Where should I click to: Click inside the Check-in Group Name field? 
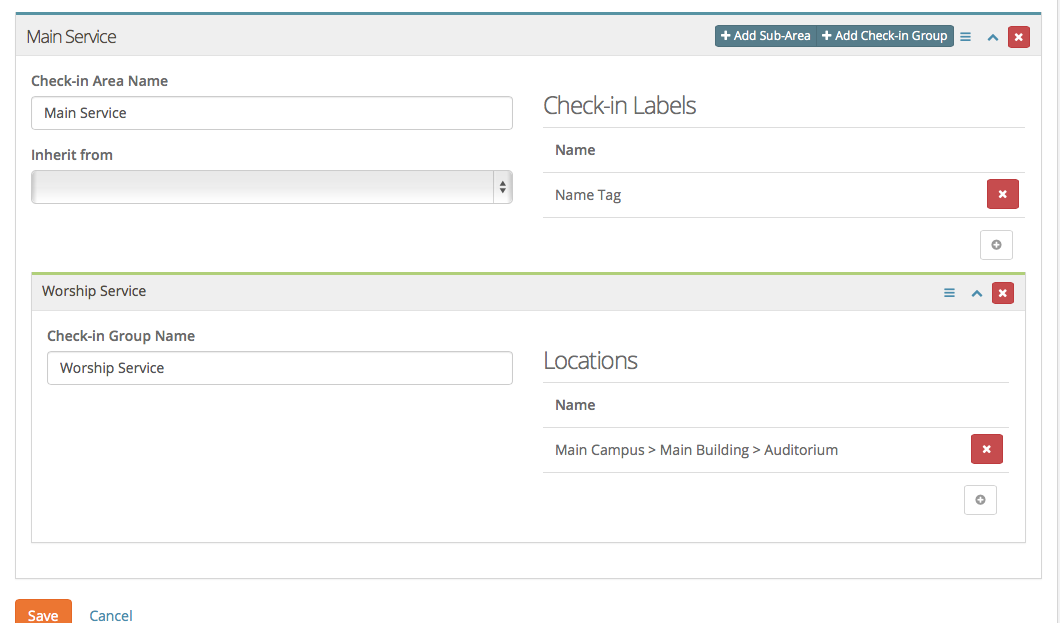pyautogui.click(x=279, y=368)
